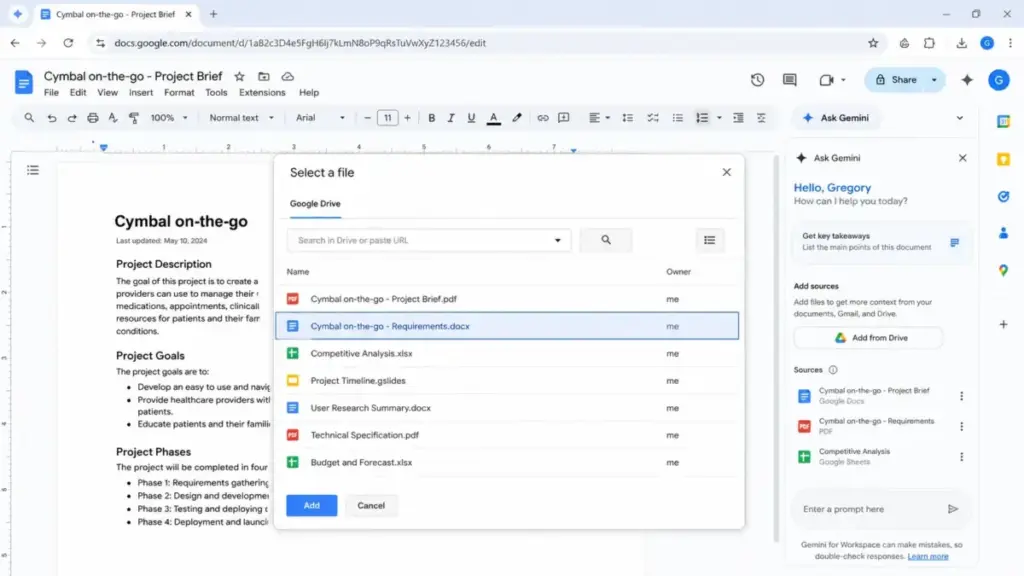Open options for Competitive Analysis source
Viewport: 1024px width, 576px height.
(961, 457)
